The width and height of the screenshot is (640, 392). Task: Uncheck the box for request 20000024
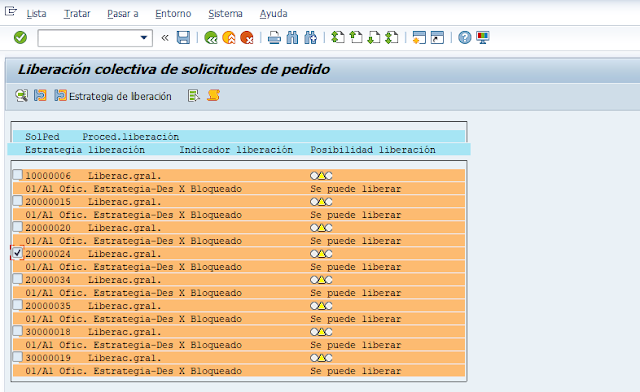(18, 253)
